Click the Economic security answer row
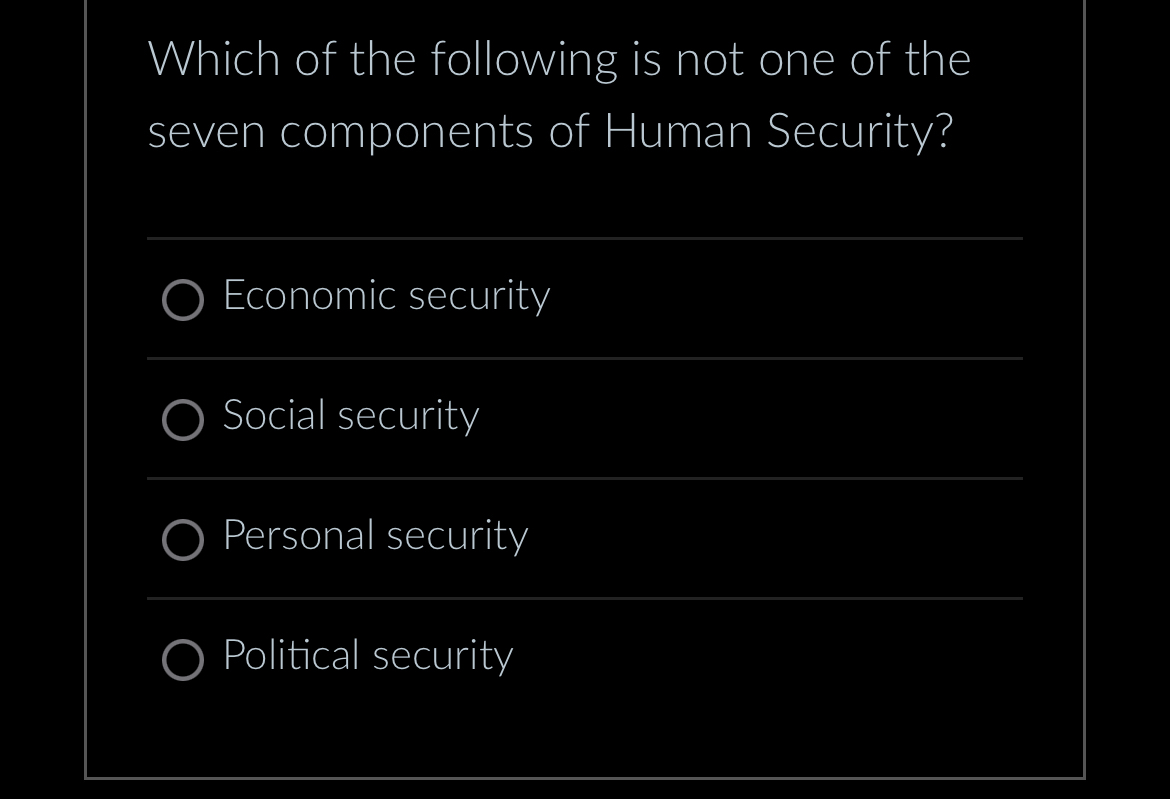The width and height of the screenshot is (1170, 799). coord(585,298)
